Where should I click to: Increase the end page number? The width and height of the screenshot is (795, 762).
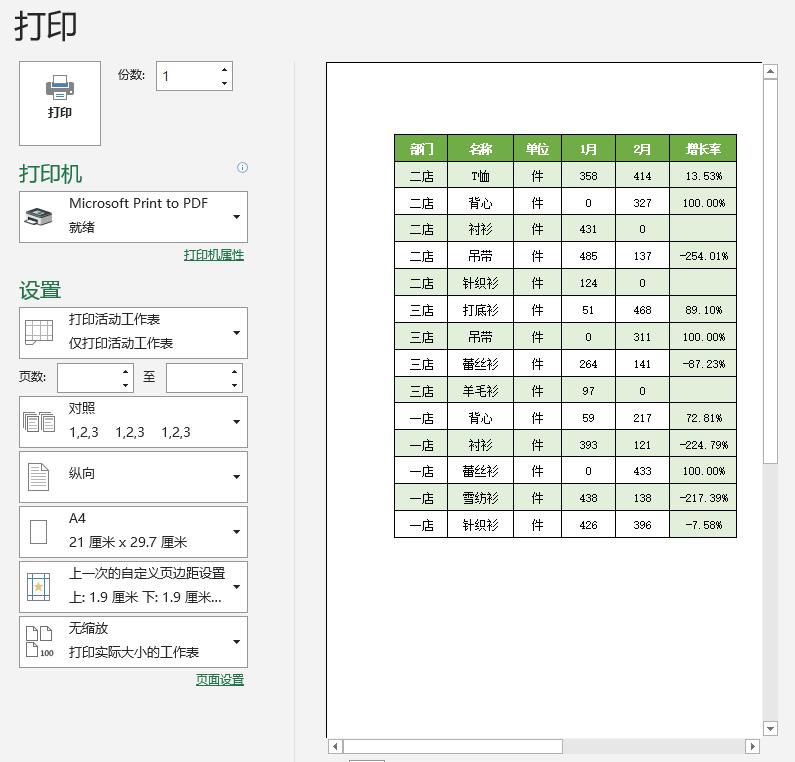pyautogui.click(x=234, y=372)
